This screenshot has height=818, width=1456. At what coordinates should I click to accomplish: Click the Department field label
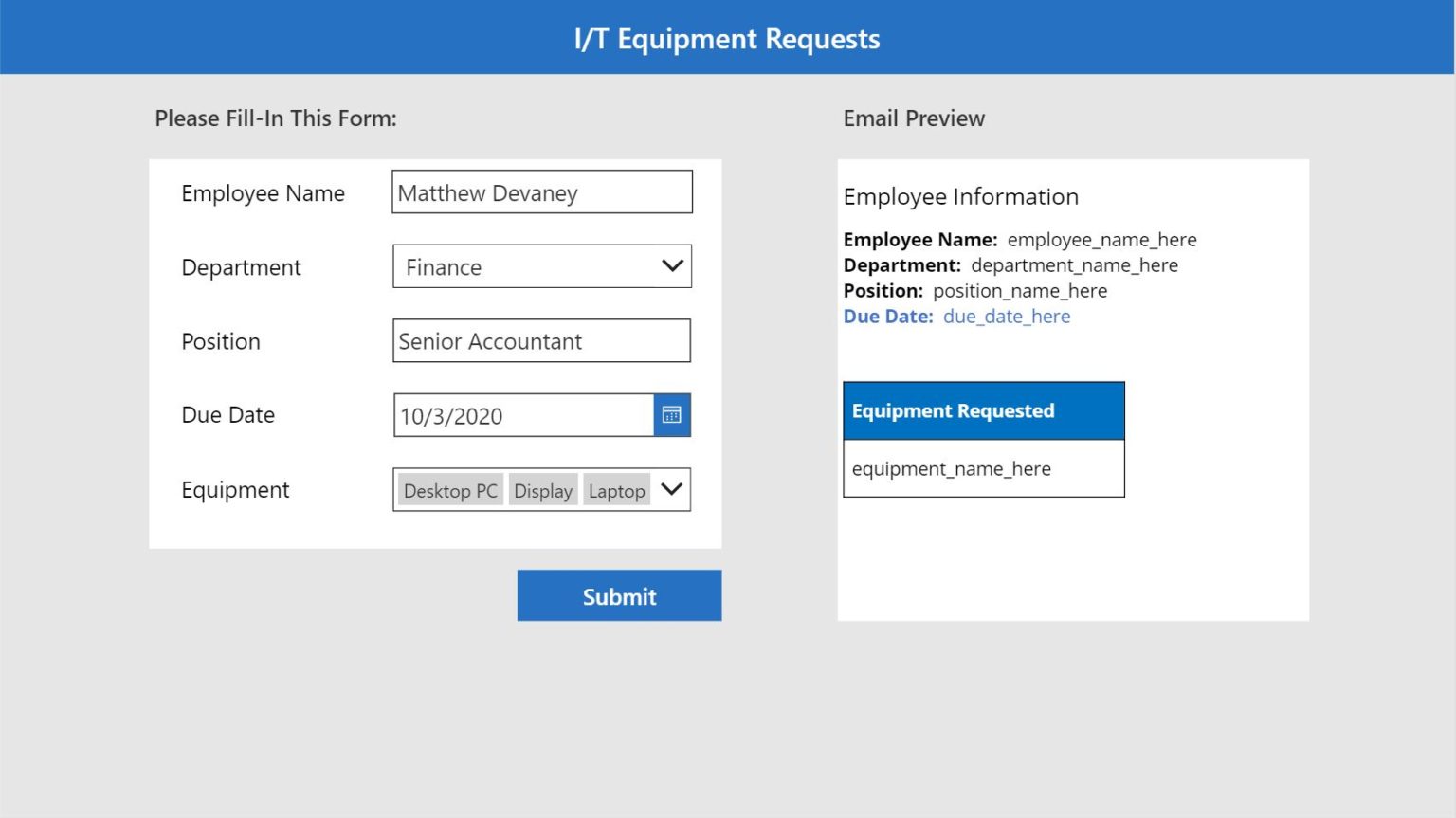242,266
